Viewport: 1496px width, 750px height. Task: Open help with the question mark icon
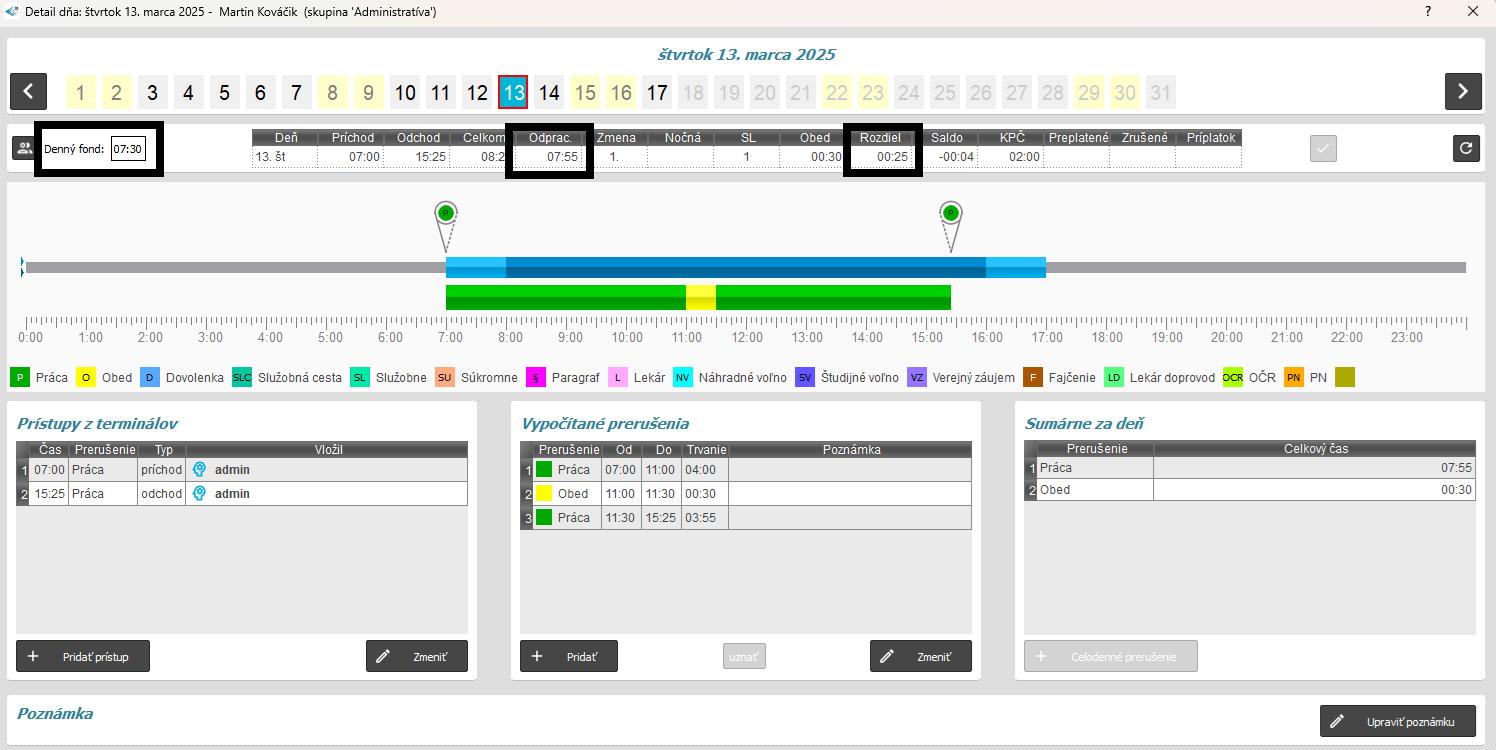(x=1427, y=12)
